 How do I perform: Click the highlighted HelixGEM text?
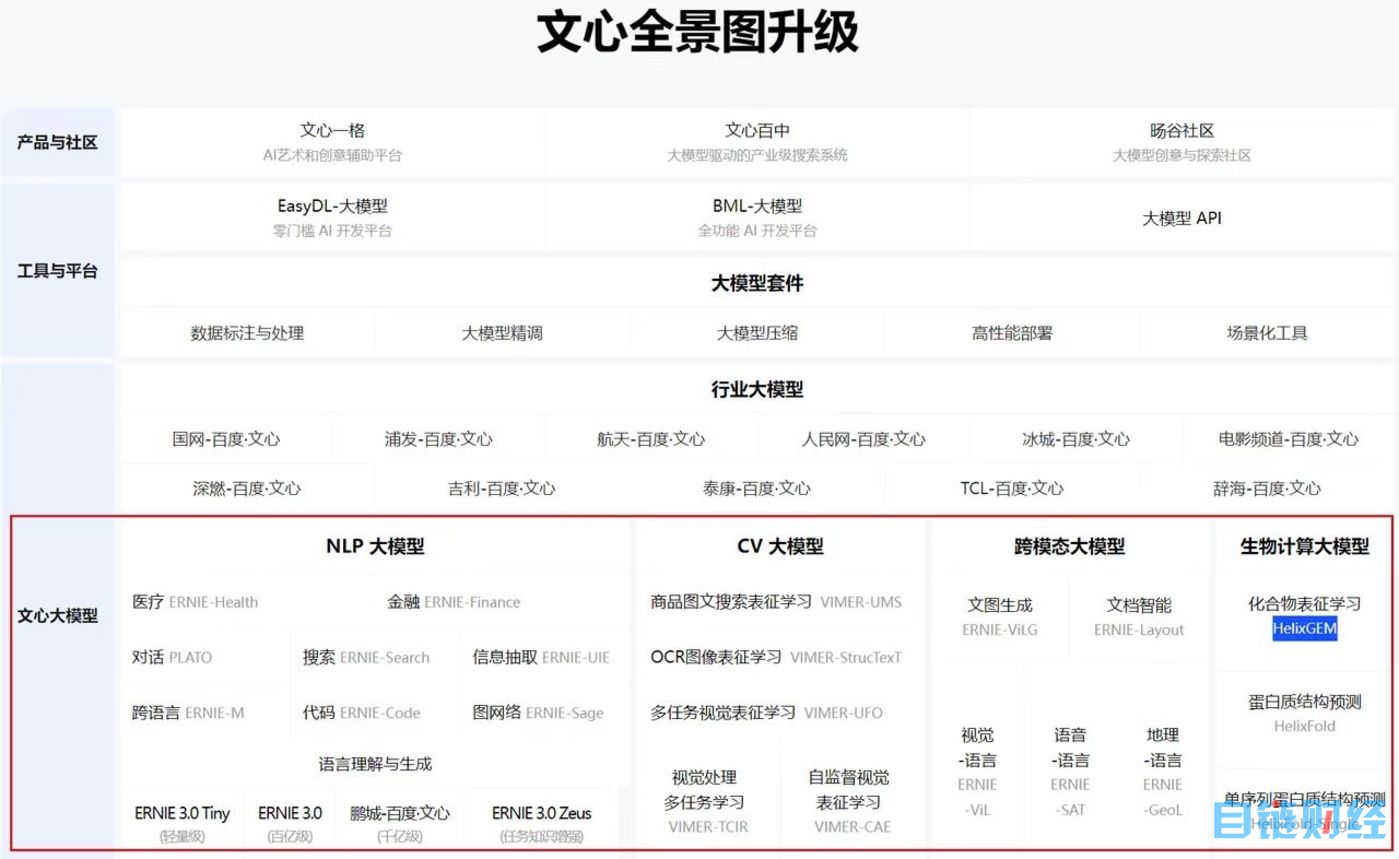coord(1305,629)
